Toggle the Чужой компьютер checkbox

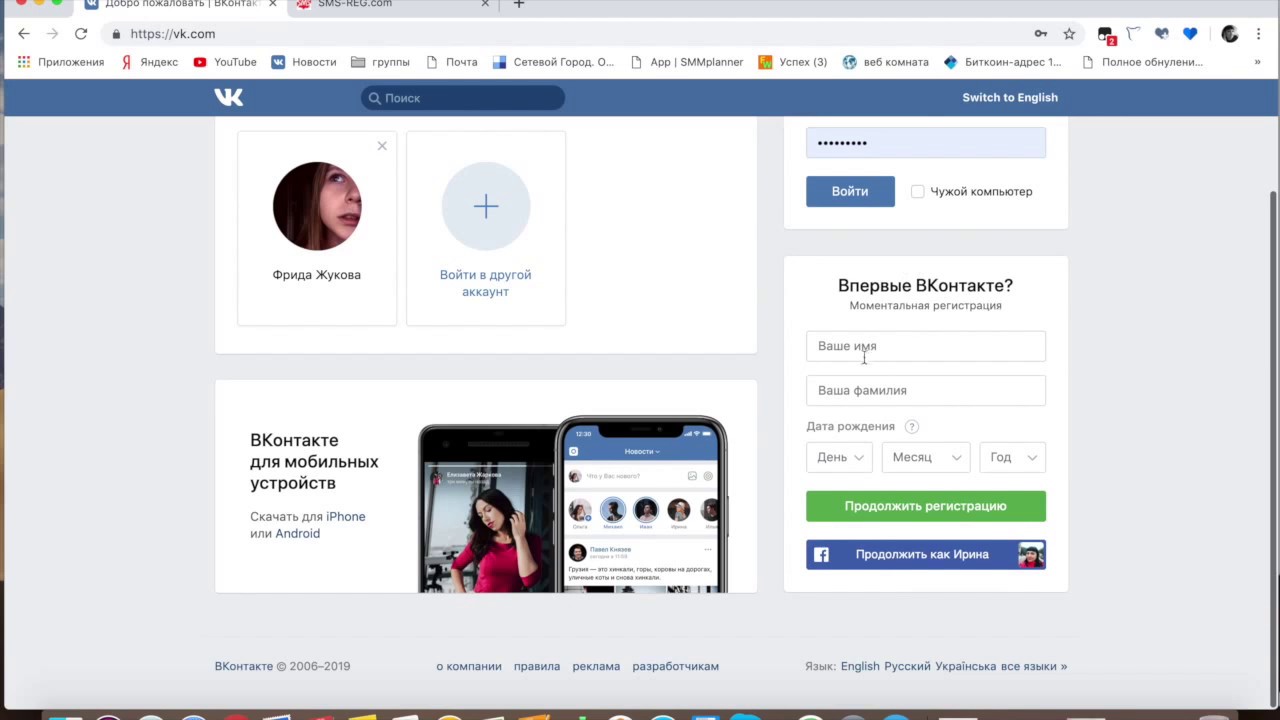click(918, 191)
